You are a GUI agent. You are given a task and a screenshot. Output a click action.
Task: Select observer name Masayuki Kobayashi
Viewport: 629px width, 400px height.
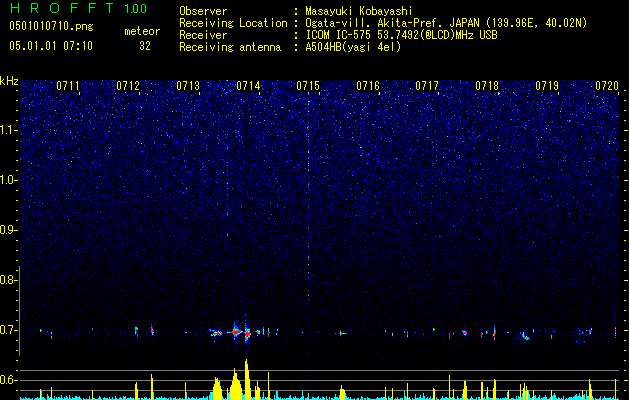358,11
